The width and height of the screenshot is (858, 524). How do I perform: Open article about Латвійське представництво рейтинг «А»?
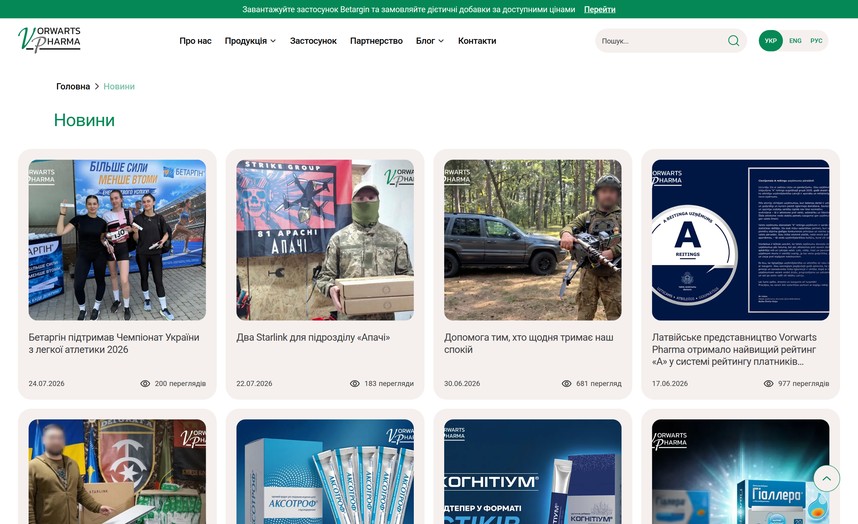click(x=734, y=350)
